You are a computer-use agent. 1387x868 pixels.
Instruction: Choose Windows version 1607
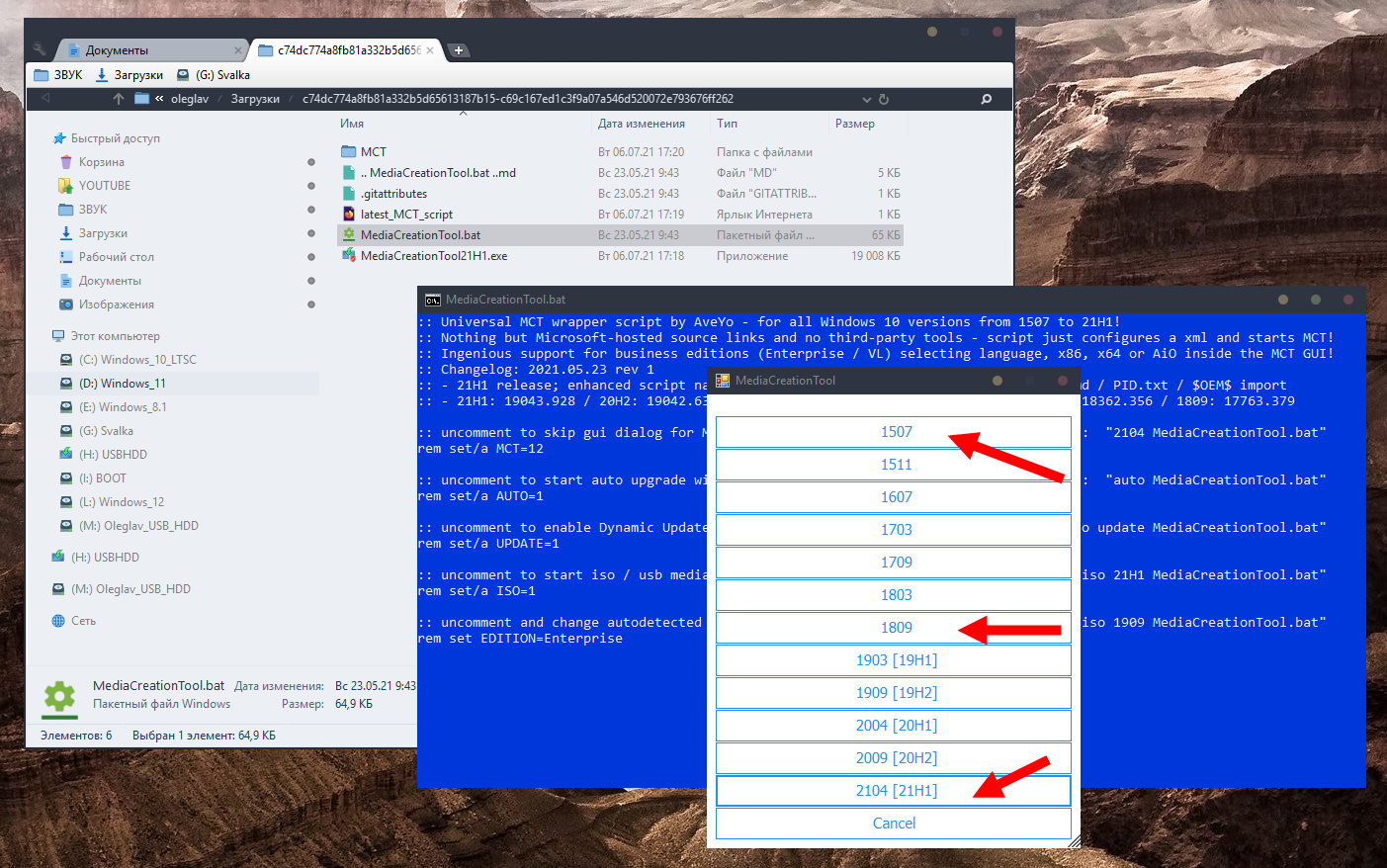tap(894, 497)
